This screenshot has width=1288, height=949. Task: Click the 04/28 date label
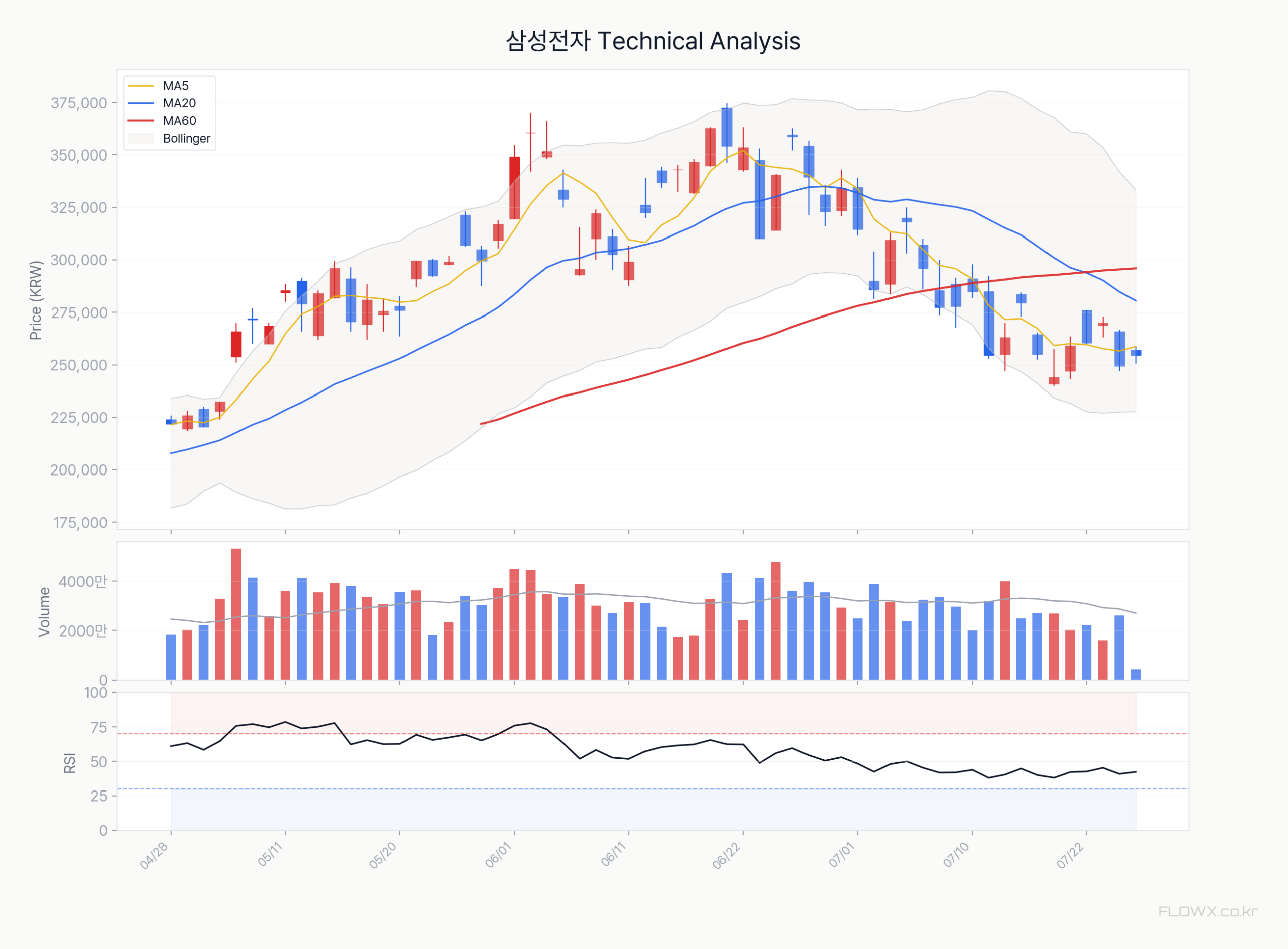[x=154, y=855]
